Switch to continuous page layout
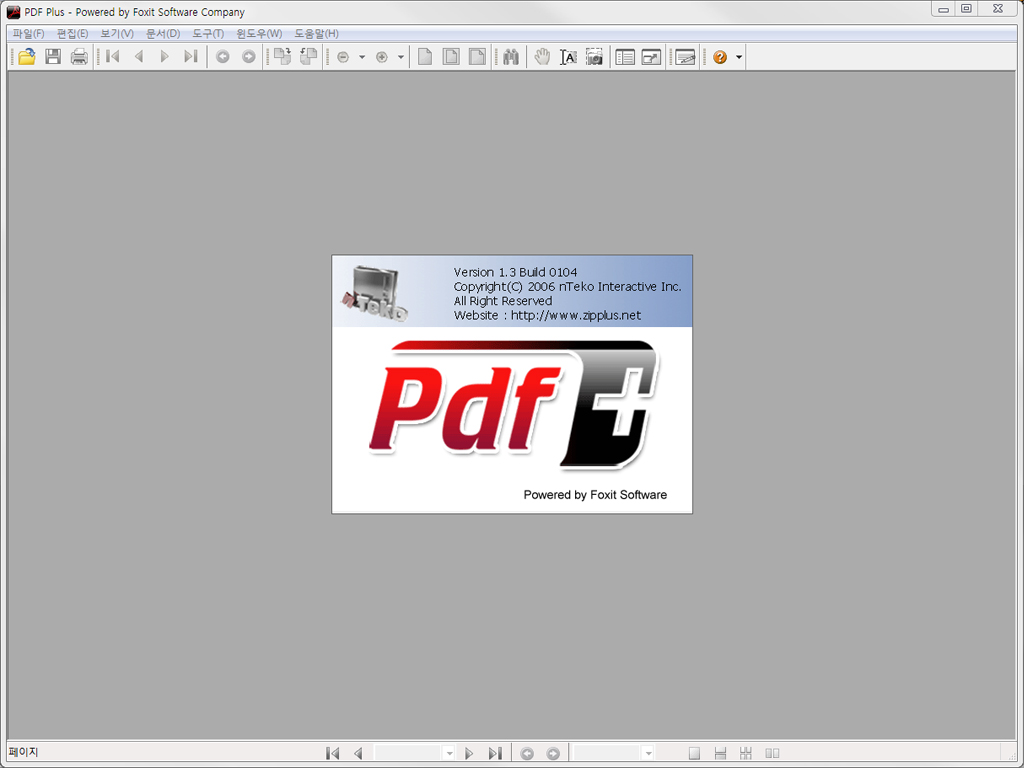Screen dimensions: 1024x768 (x=720, y=754)
